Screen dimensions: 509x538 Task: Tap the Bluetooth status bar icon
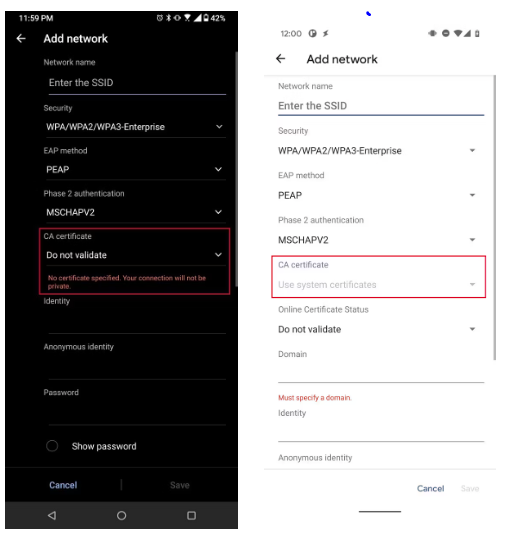pyautogui.click(x=168, y=18)
